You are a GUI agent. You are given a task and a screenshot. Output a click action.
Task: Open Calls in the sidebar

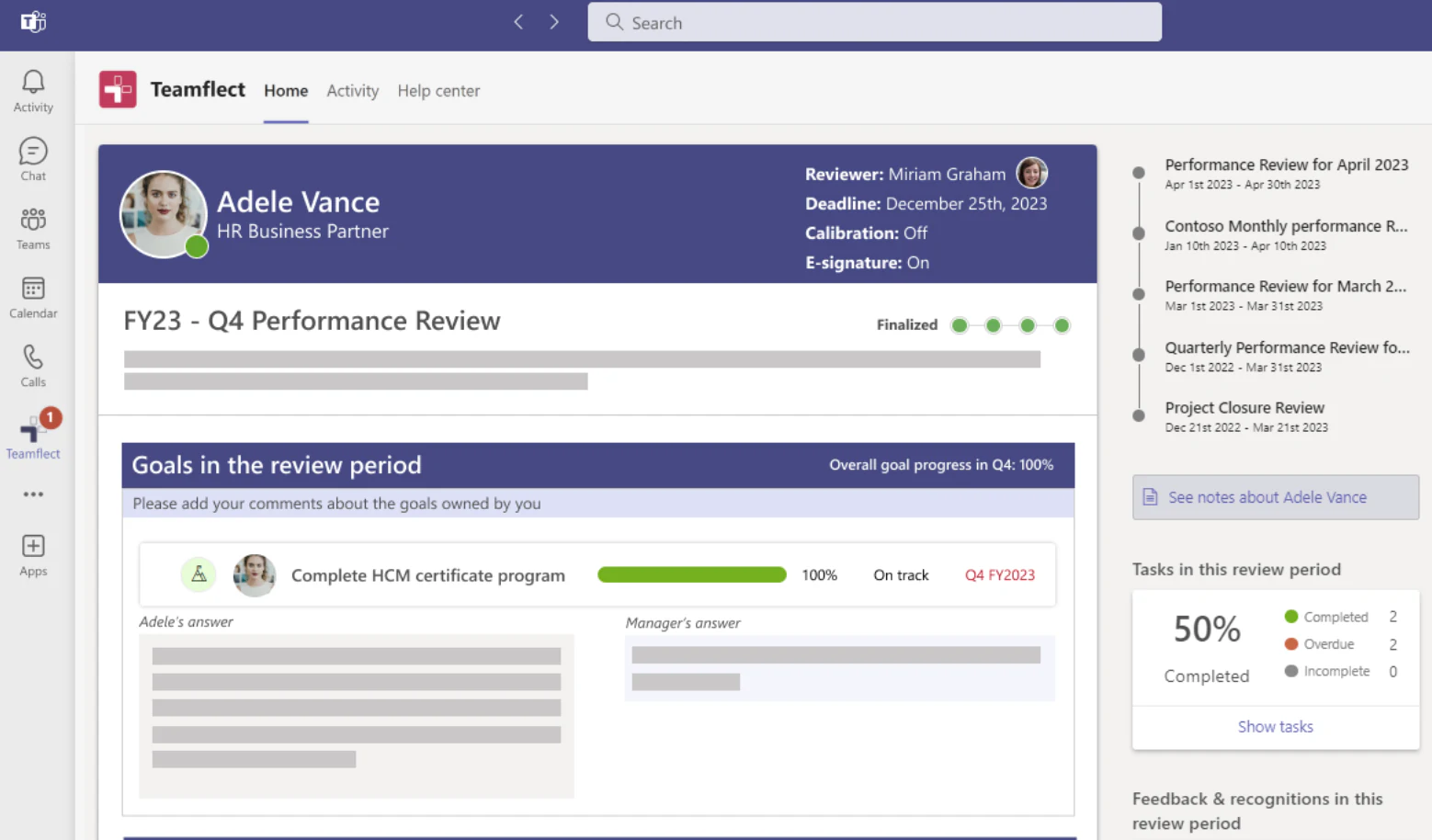[33, 366]
